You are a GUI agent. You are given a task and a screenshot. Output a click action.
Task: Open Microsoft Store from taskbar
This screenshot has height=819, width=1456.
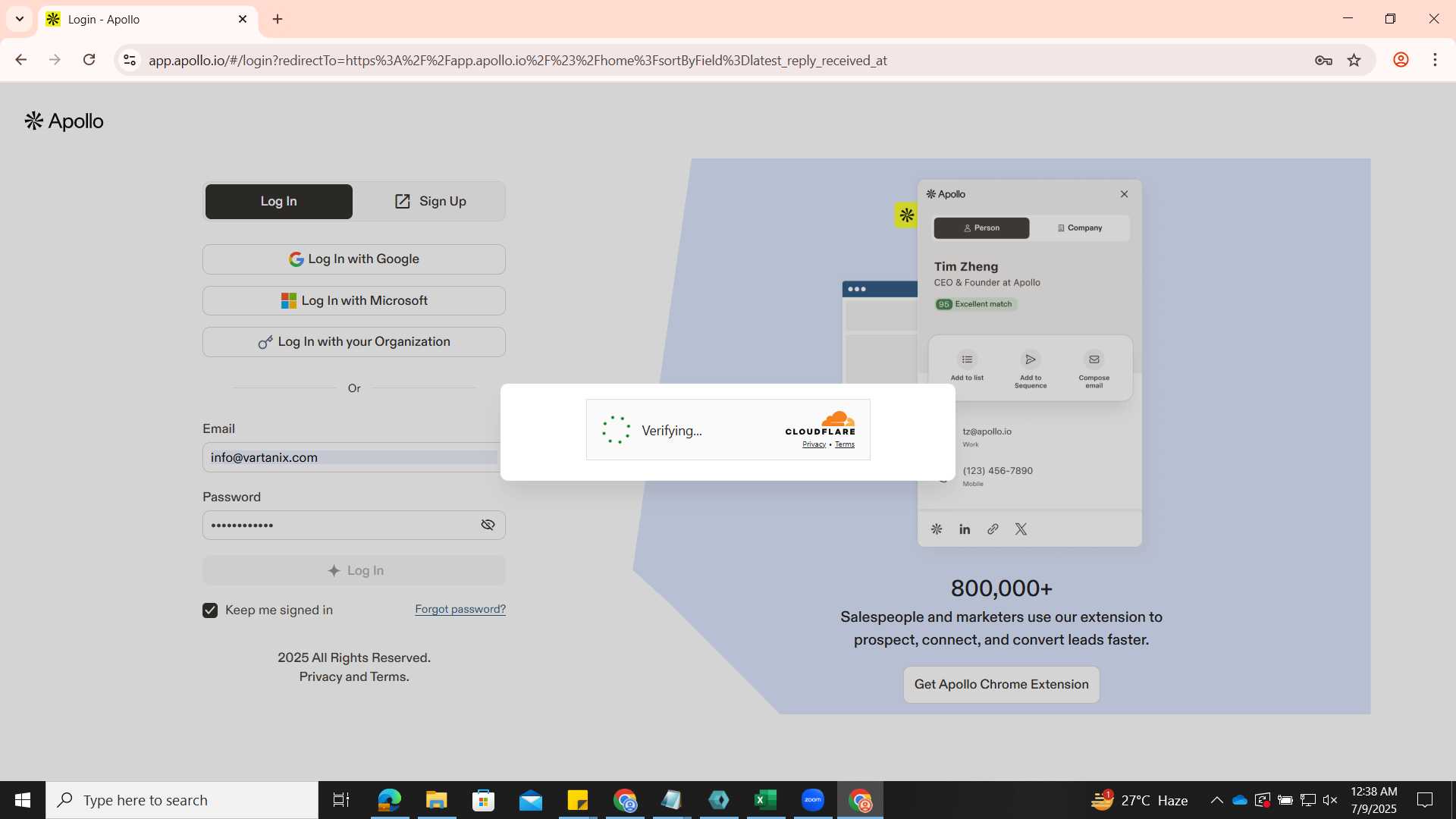point(483,800)
